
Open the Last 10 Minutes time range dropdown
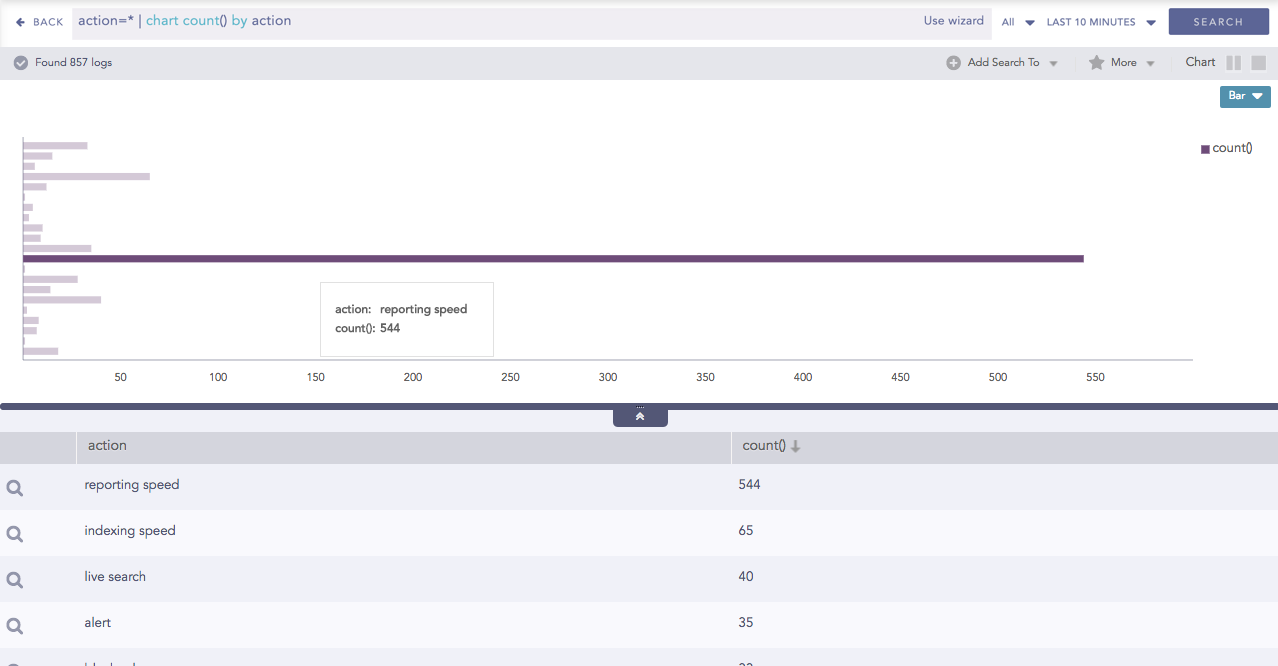(x=1101, y=22)
